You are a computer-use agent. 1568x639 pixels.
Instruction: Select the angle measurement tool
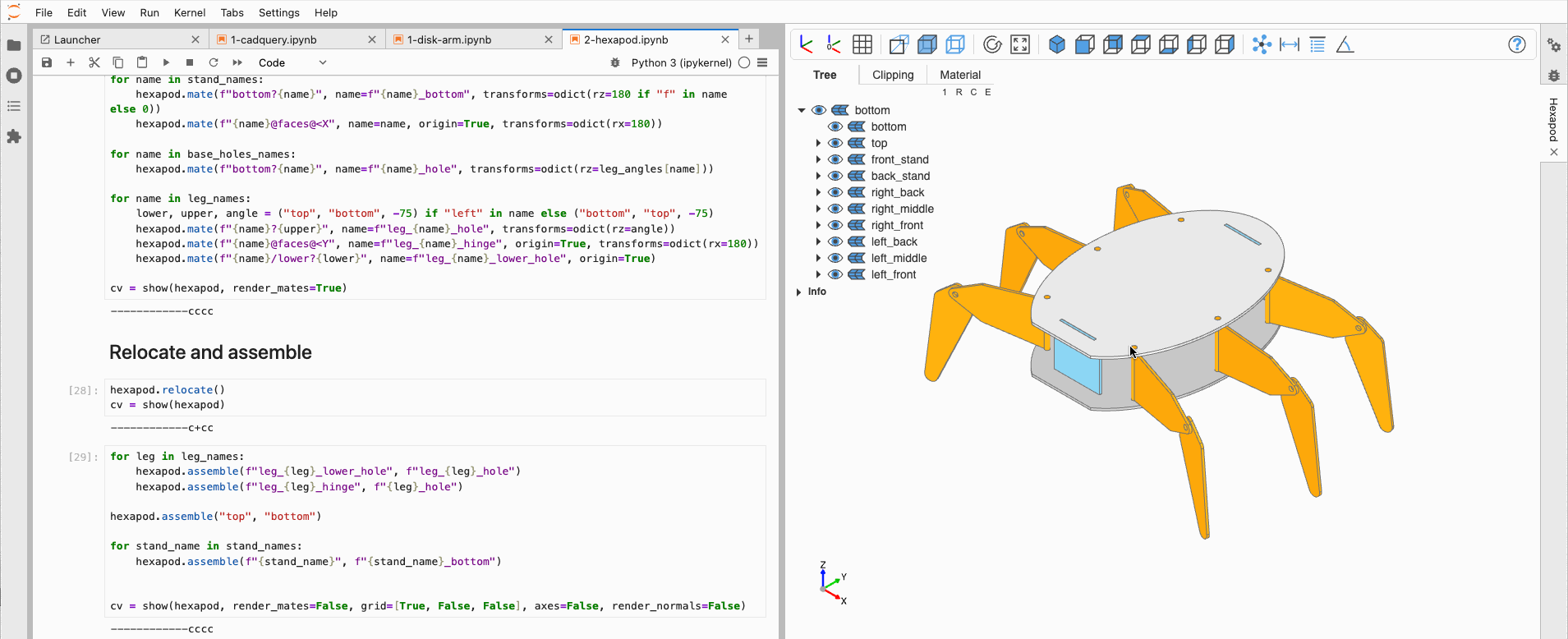pyautogui.click(x=1345, y=44)
